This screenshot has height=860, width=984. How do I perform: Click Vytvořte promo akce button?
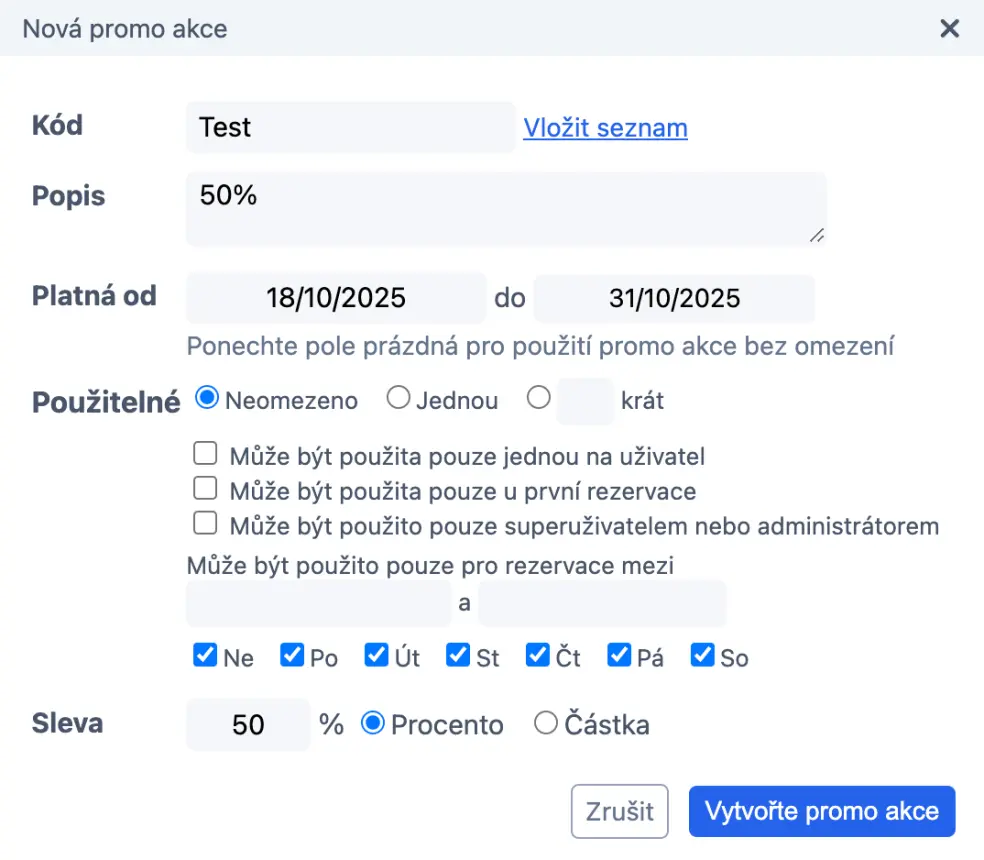821,810
